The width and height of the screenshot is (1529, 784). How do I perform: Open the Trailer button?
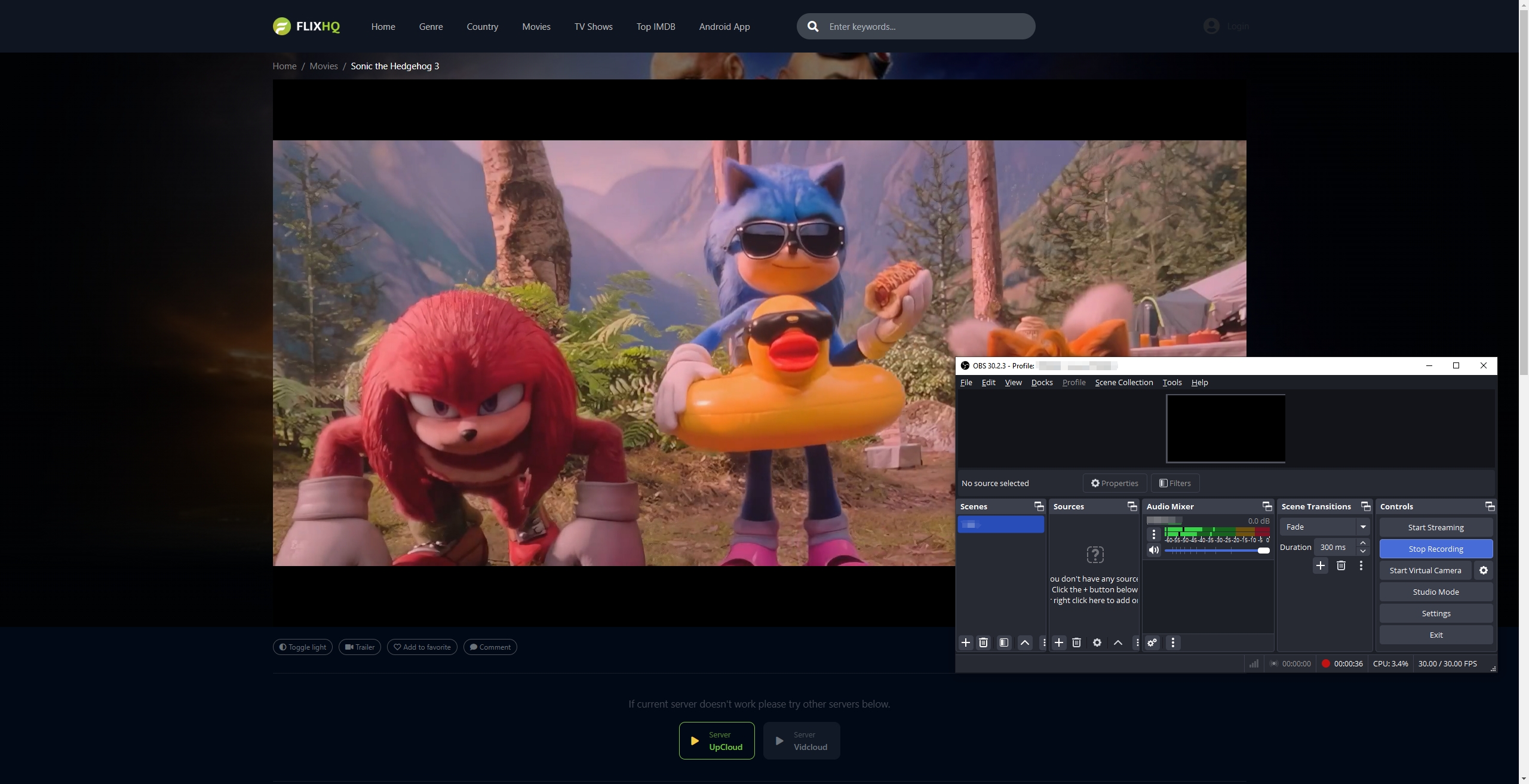(360, 647)
